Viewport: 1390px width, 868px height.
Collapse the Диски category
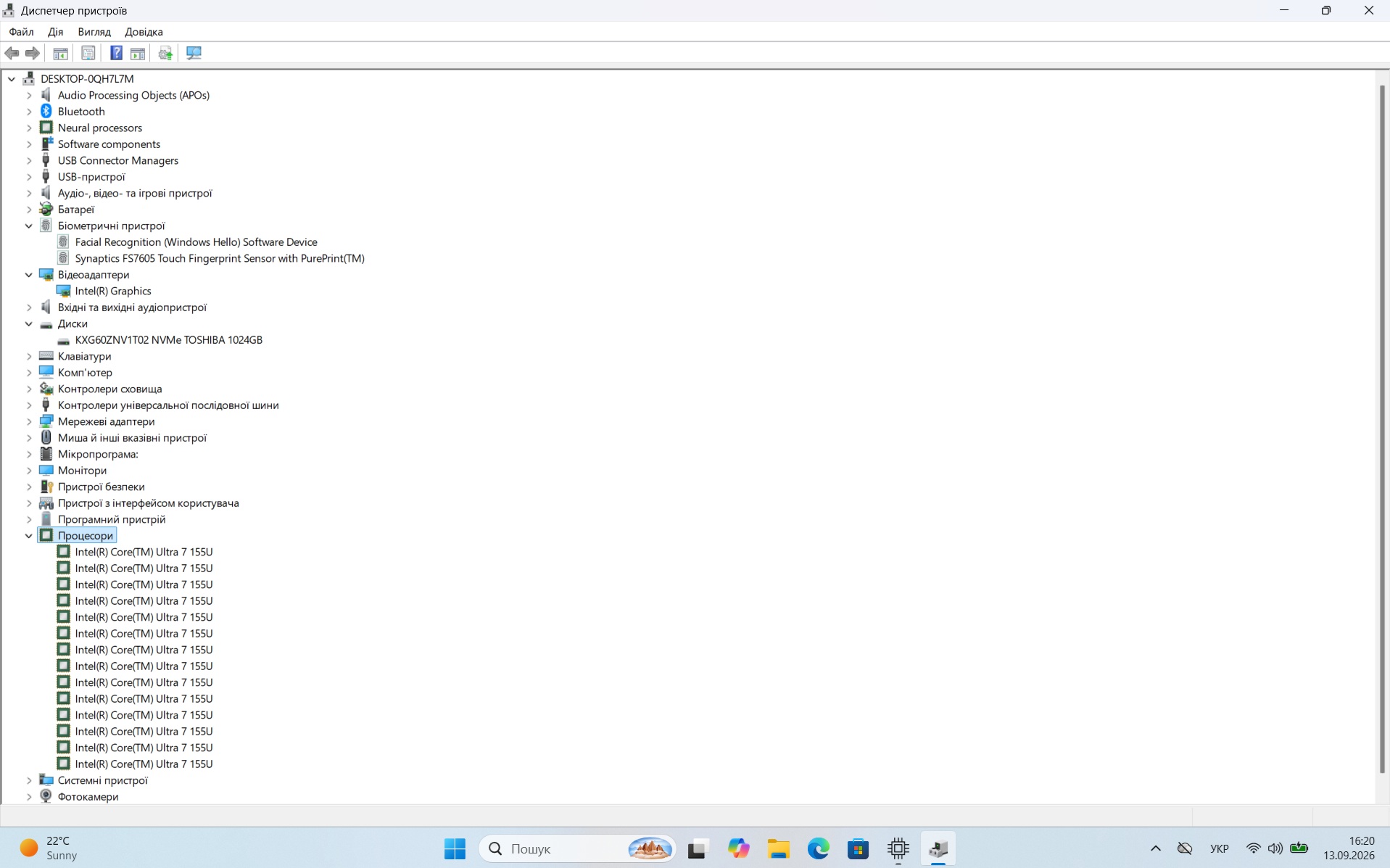tap(29, 323)
